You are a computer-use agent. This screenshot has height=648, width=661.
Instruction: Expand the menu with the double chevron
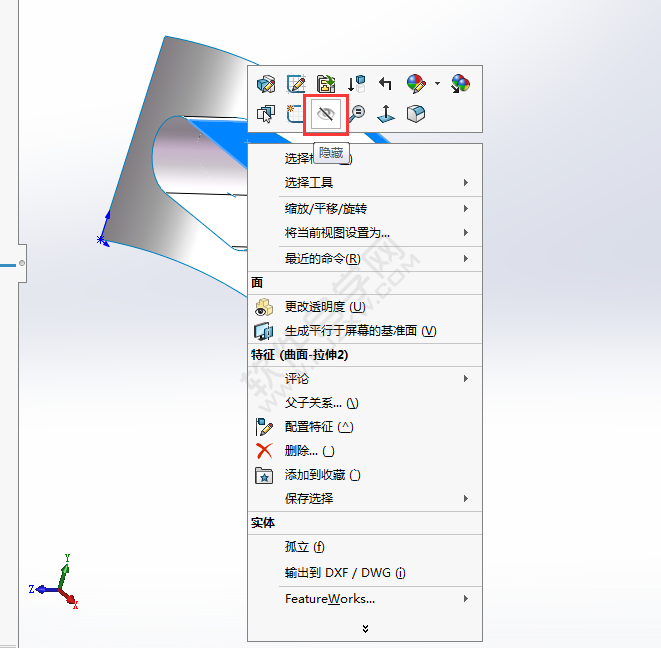[x=365, y=629]
